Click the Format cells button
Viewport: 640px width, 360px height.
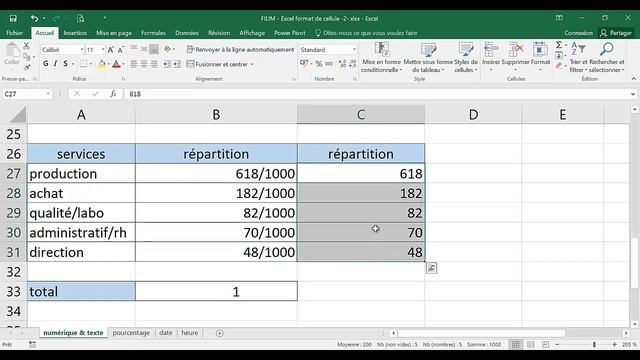click(x=540, y=57)
